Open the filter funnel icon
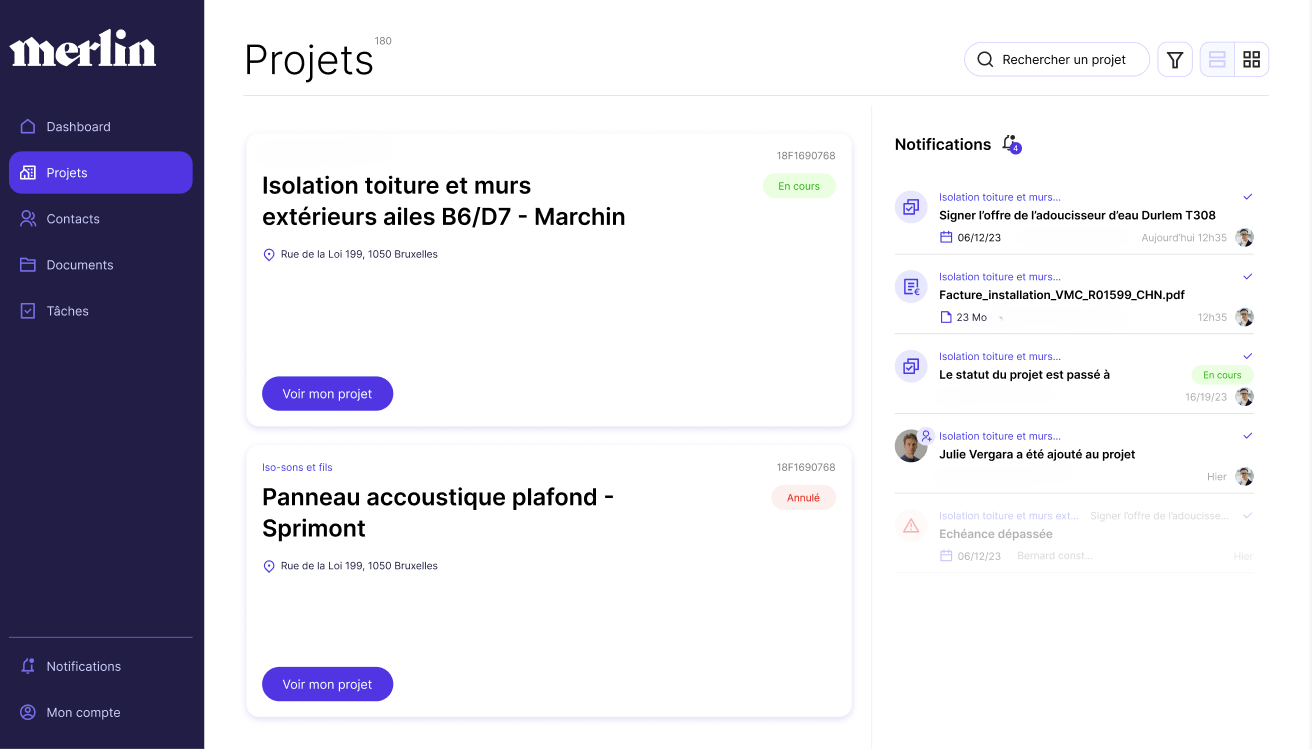This screenshot has width=1312, height=749. click(1175, 60)
